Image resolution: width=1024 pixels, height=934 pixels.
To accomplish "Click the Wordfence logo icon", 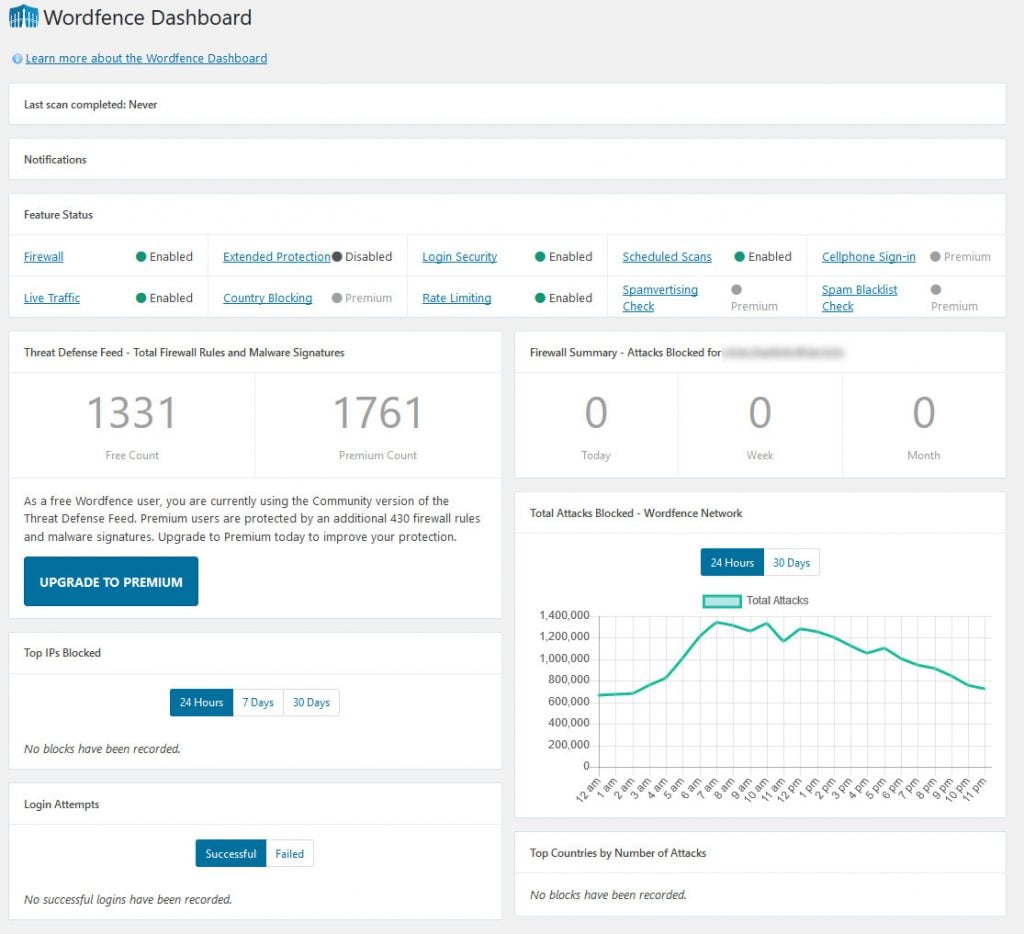I will (x=24, y=16).
